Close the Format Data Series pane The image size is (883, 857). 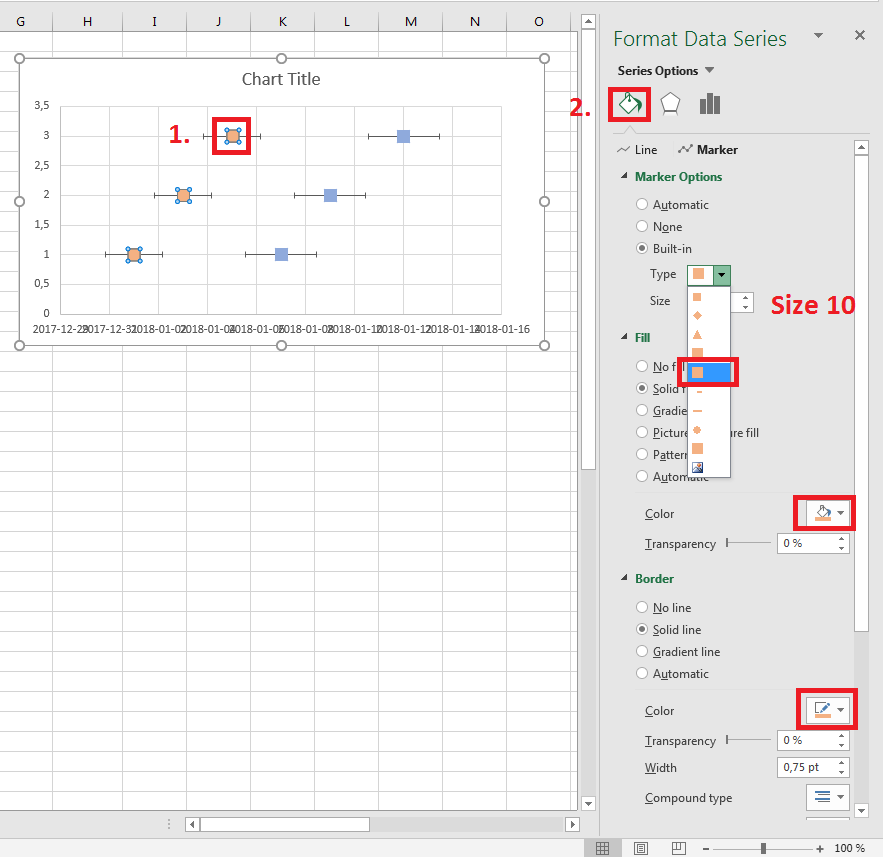pos(859,35)
